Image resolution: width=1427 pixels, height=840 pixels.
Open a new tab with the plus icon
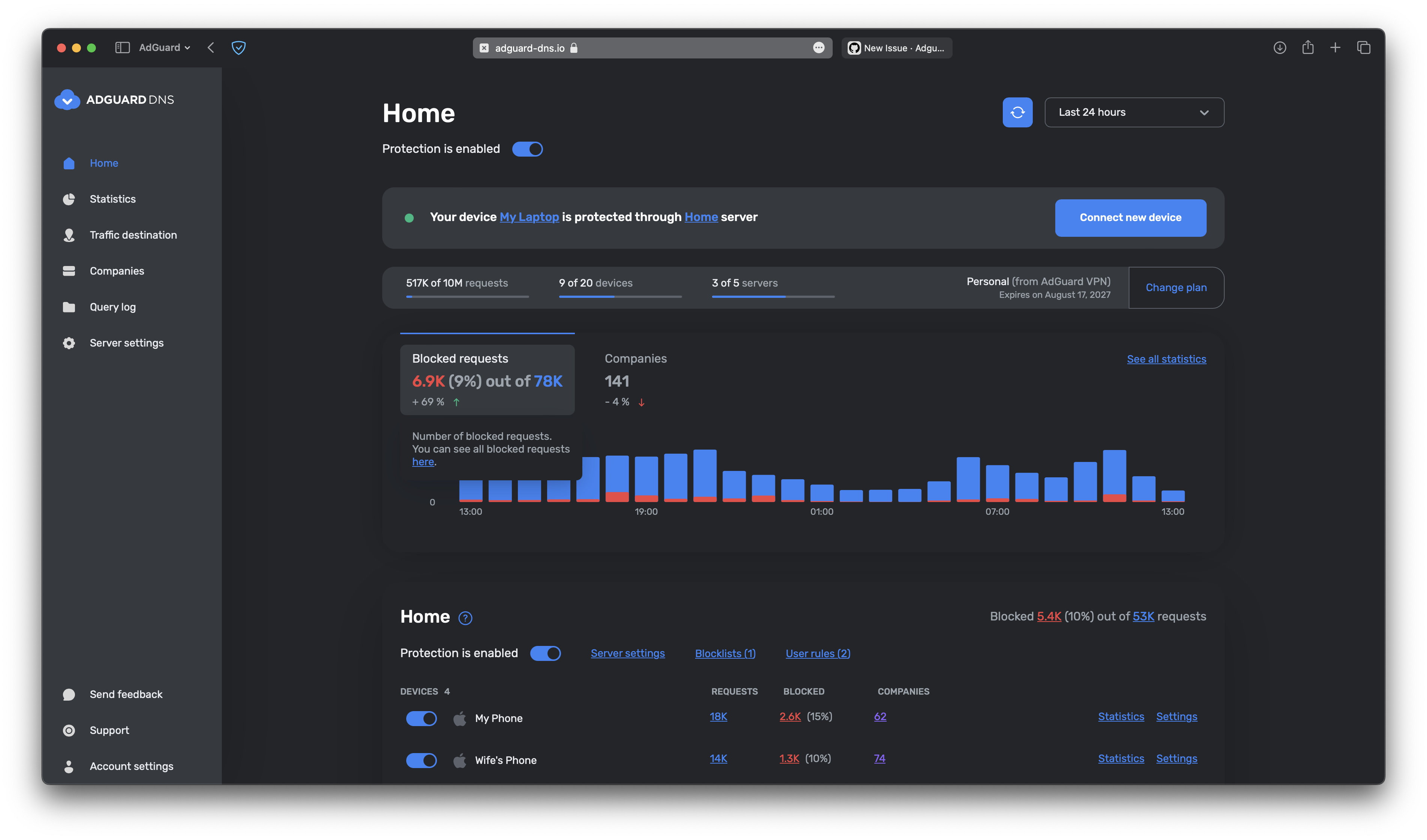click(x=1335, y=48)
